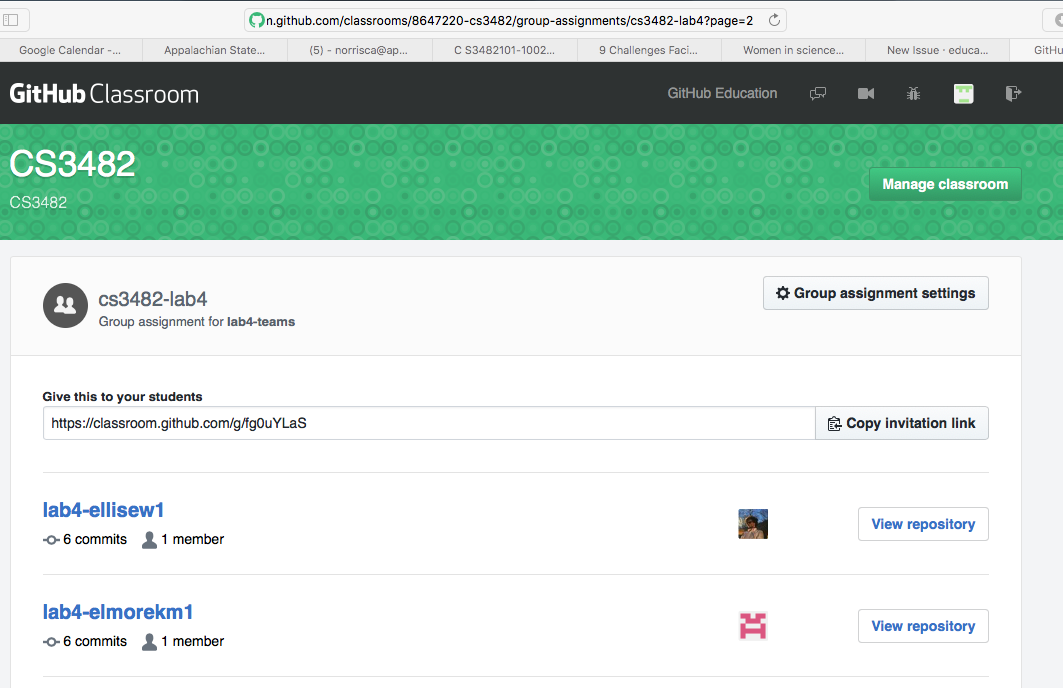
Task: Sign out using the door exit icon
Action: (x=1013, y=93)
